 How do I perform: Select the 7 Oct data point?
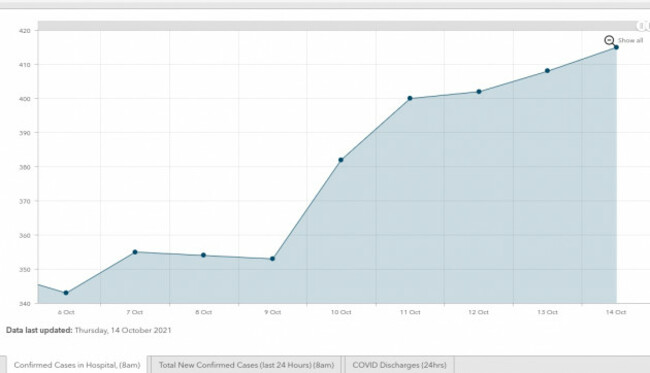(135, 252)
